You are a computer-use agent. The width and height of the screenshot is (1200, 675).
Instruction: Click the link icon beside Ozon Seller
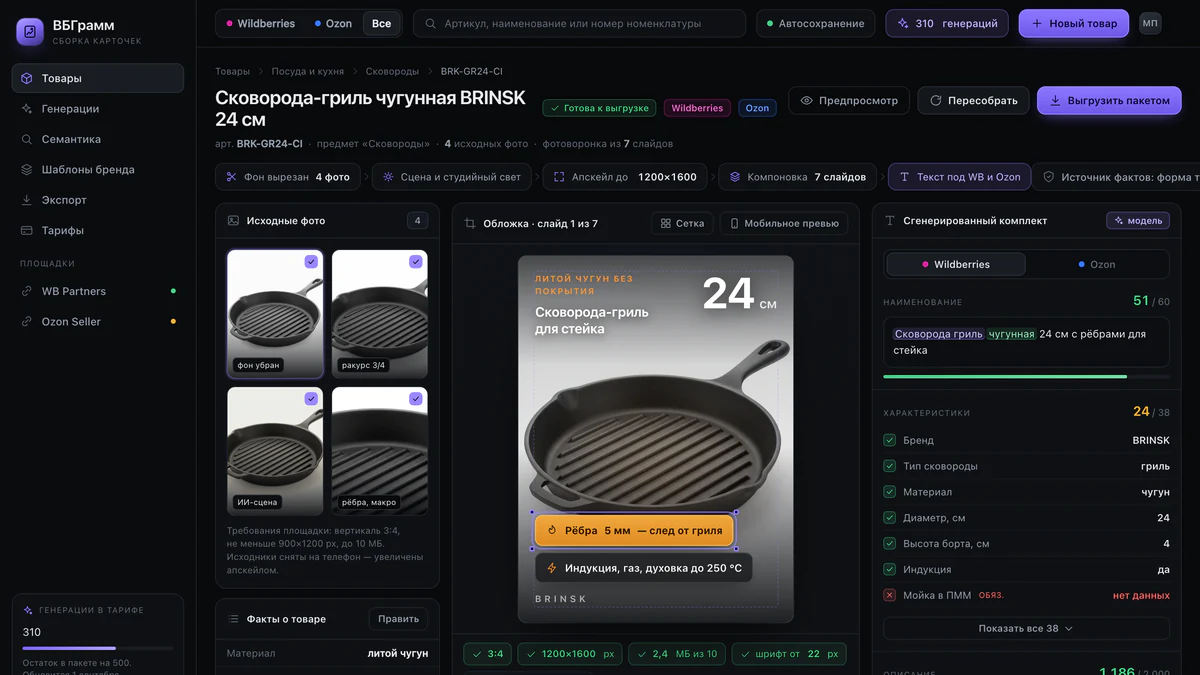[27, 322]
